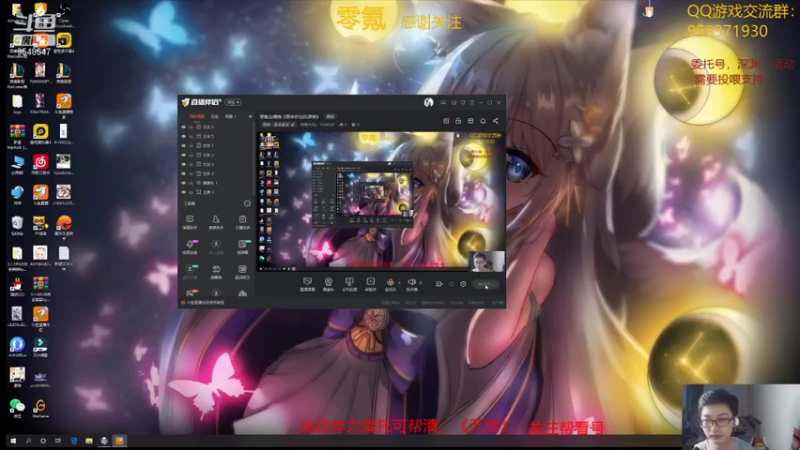
Task: Open the Windows Start menu
Action: [13, 441]
